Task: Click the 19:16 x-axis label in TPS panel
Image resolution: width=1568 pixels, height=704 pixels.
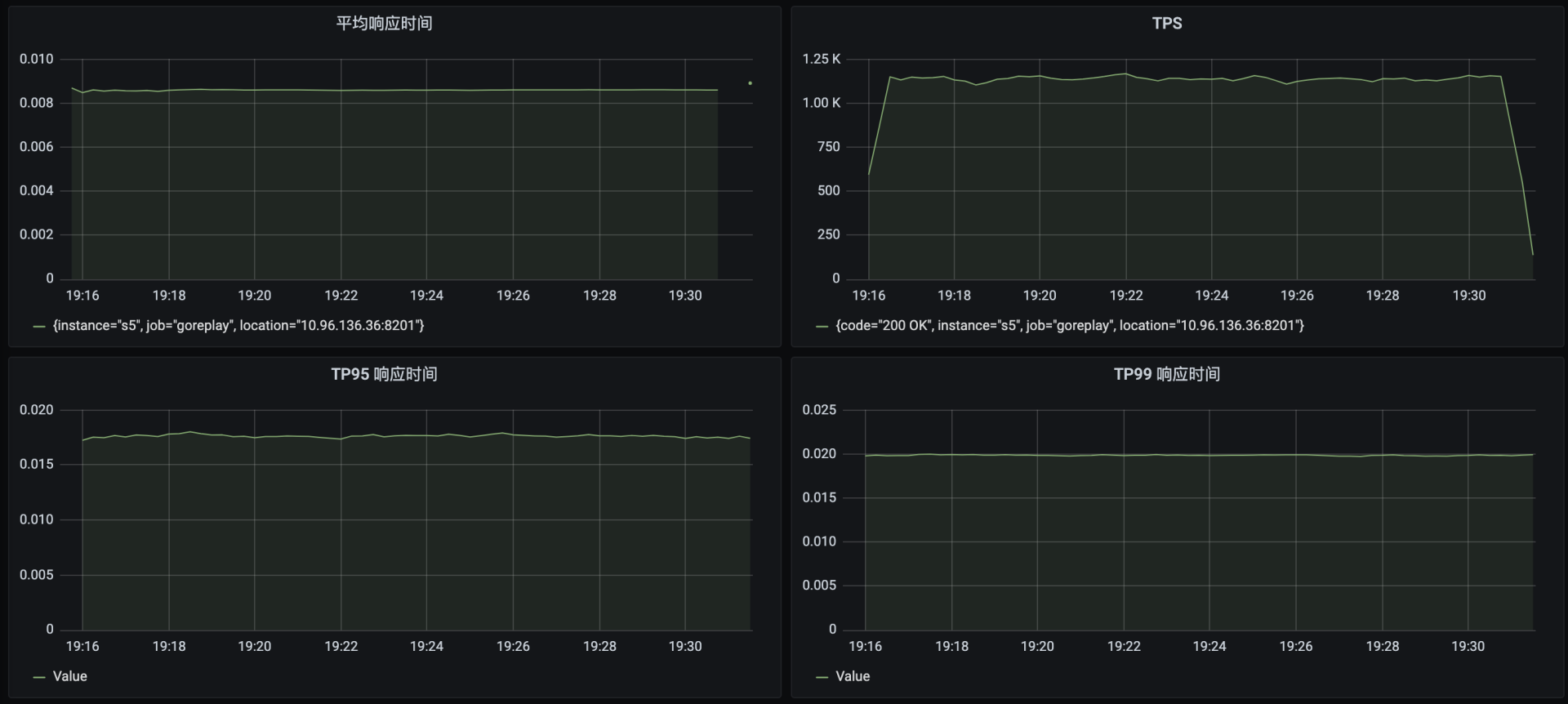Action: point(869,296)
